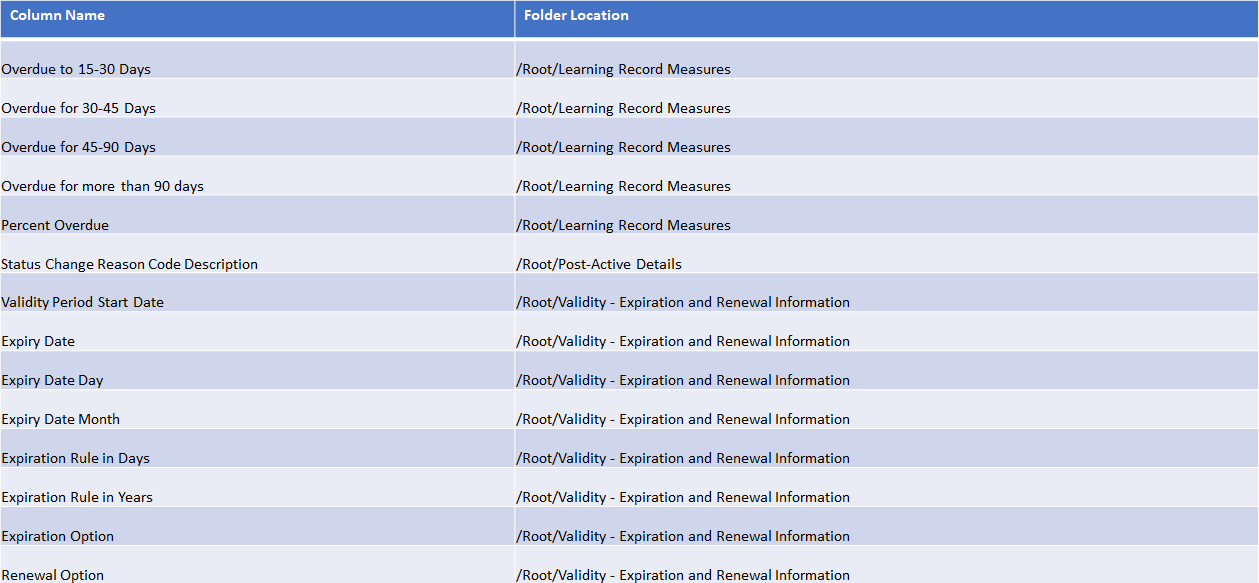Select the Expiry Date Month cell
The height and width of the screenshot is (583, 1259).
coord(60,419)
